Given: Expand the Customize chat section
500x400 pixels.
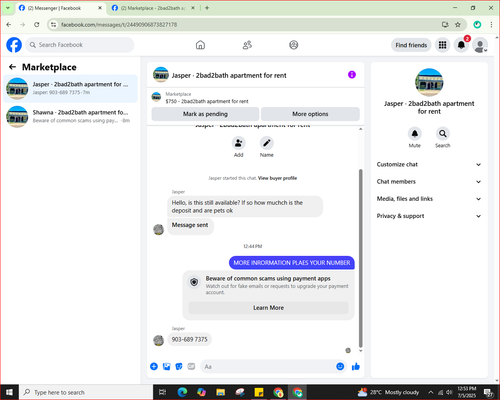Looking at the screenshot, I should tap(429, 164).
